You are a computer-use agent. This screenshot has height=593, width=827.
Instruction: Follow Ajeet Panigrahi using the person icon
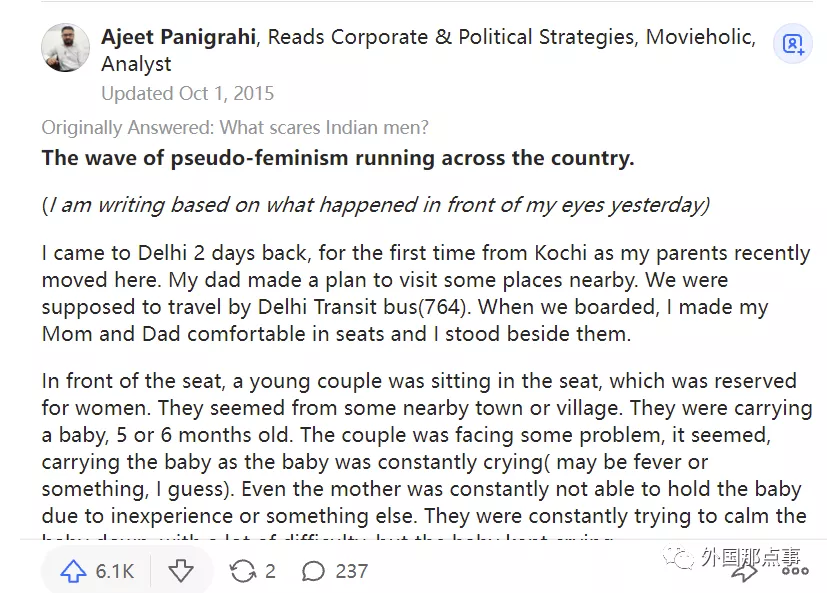(792, 44)
